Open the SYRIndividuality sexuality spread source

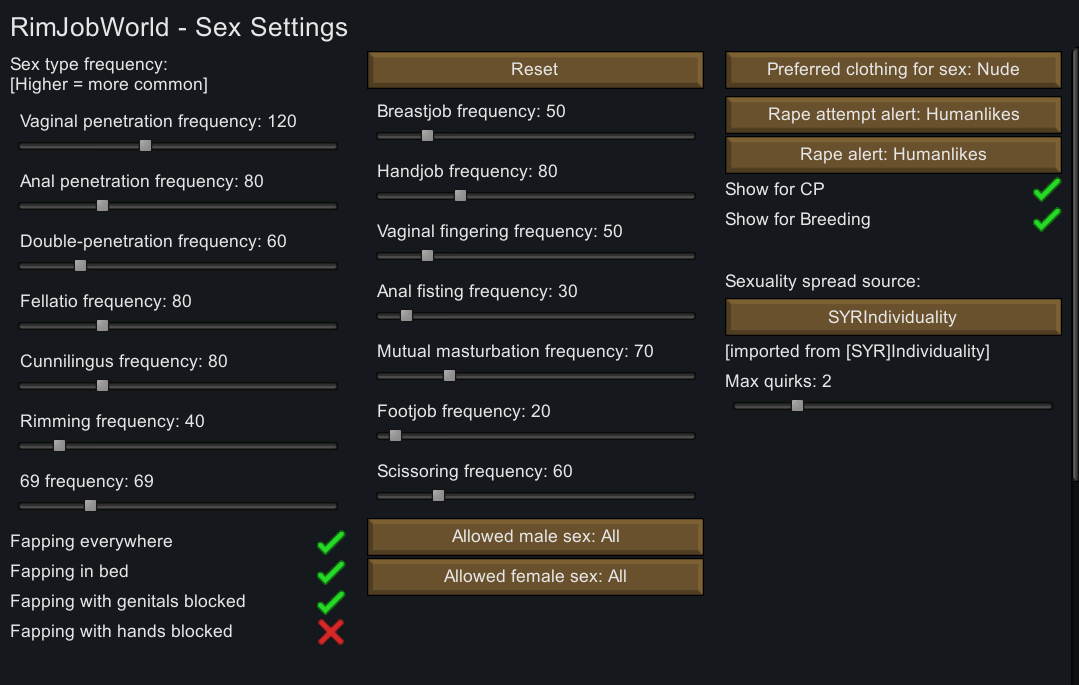(x=891, y=316)
